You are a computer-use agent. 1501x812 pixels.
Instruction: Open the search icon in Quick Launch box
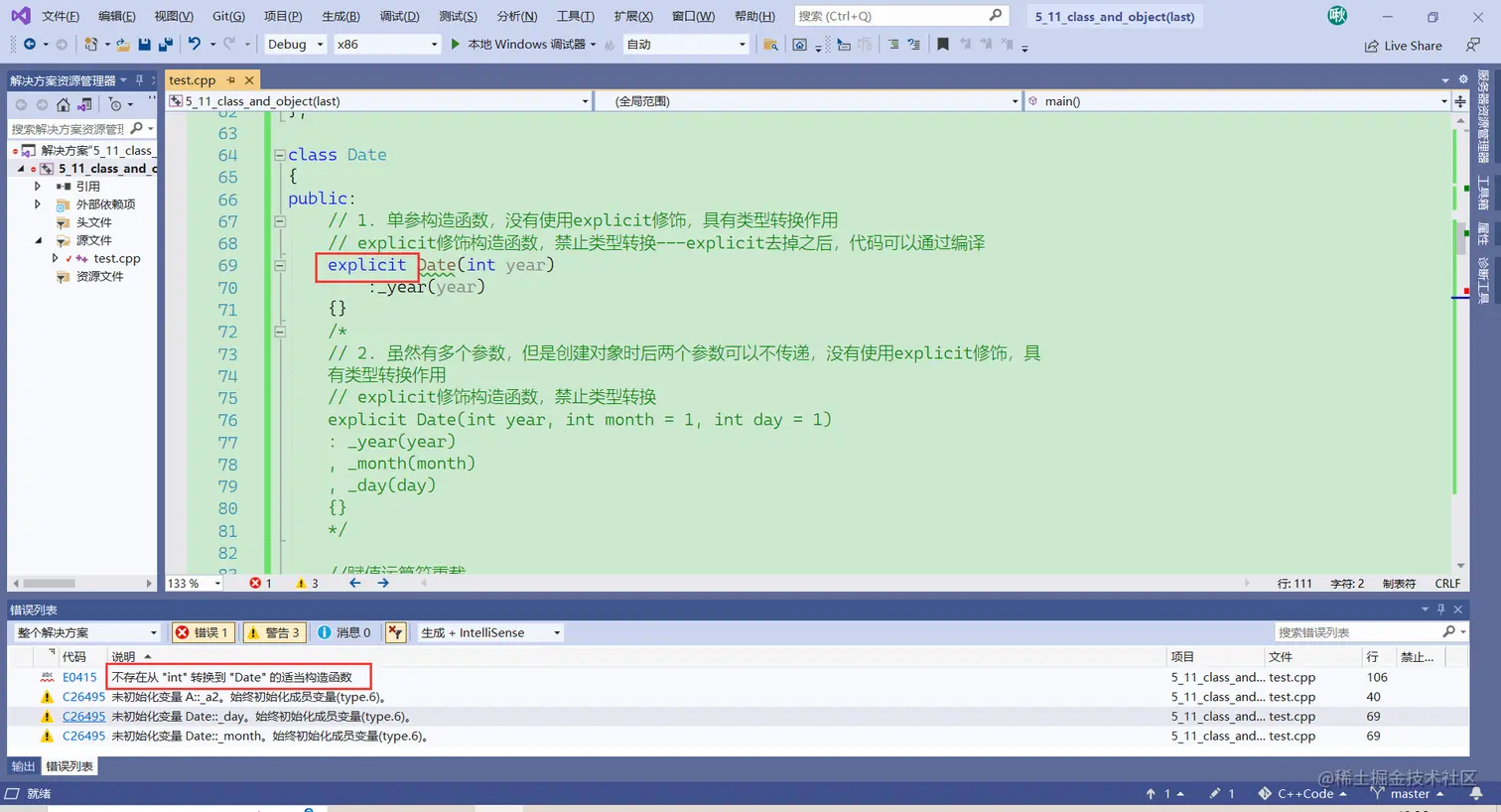(996, 16)
